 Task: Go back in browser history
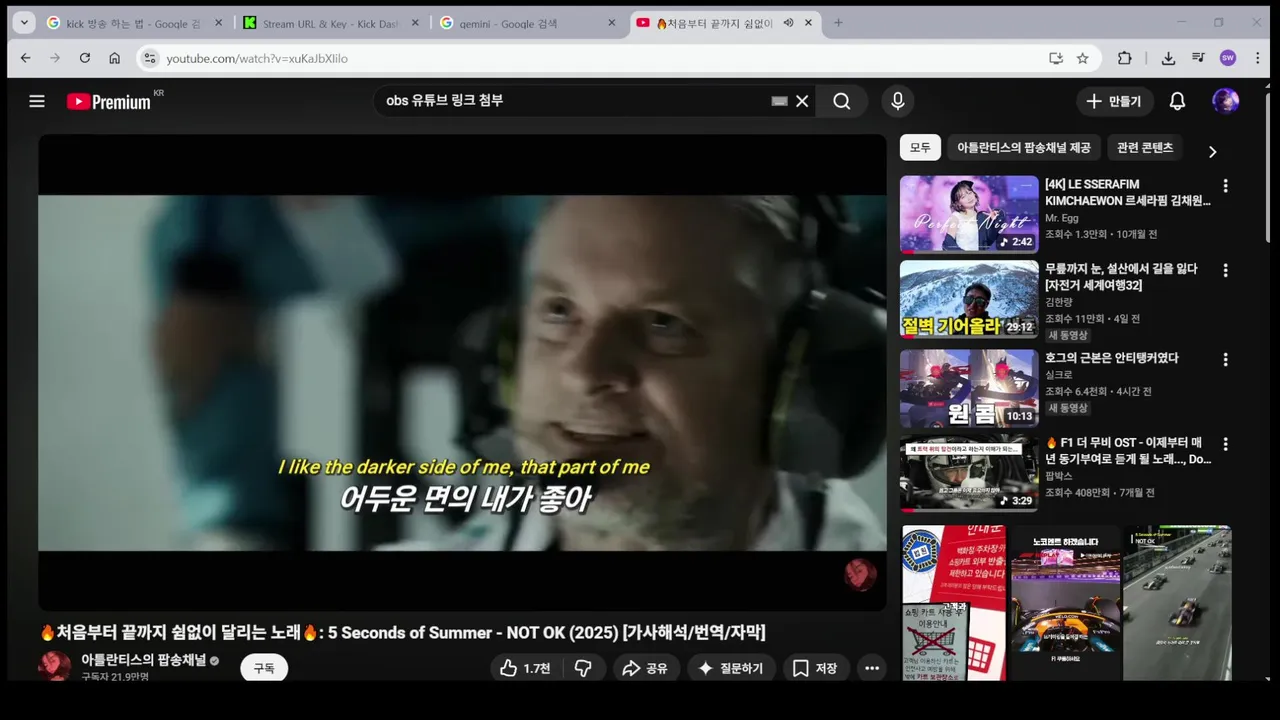pos(25,58)
